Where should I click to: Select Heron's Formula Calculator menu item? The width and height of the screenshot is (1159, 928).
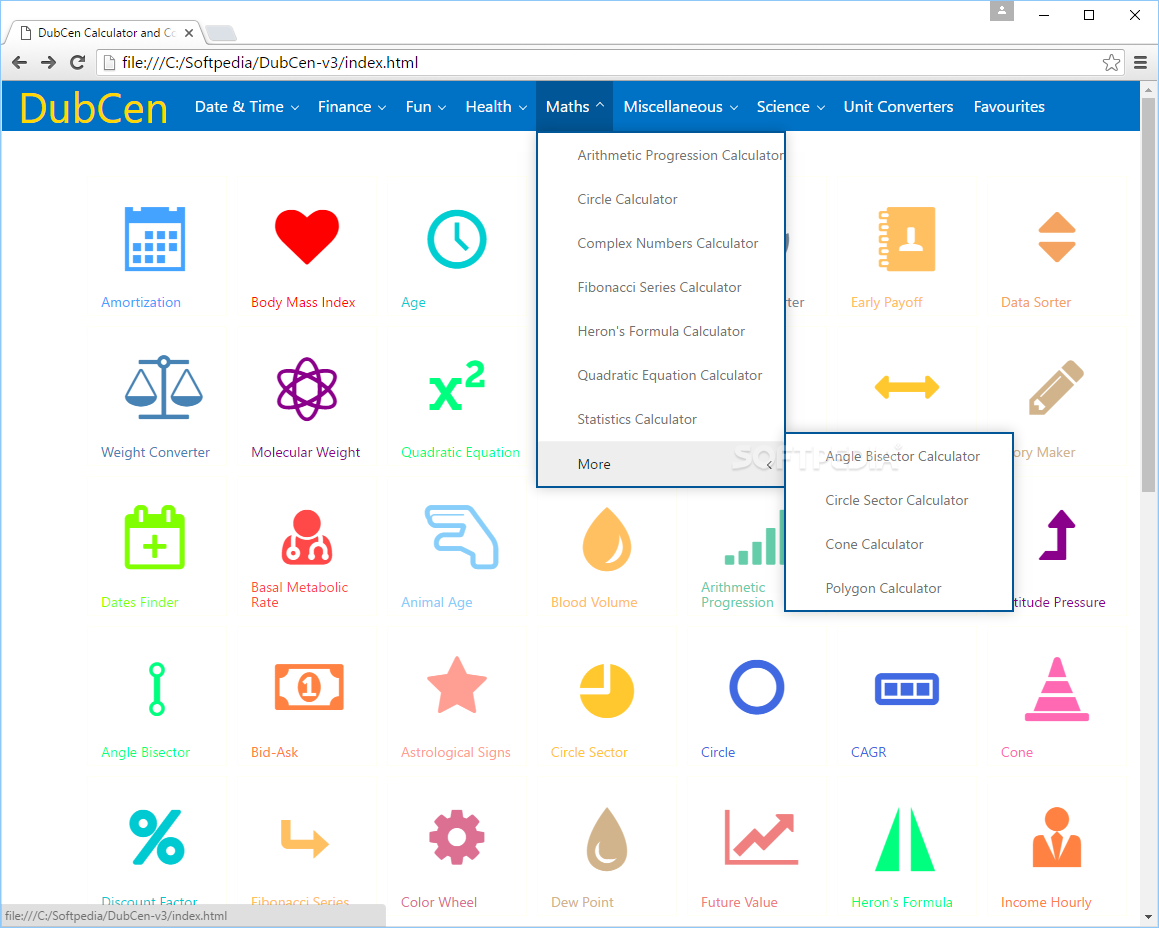pyautogui.click(x=661, y=331)
